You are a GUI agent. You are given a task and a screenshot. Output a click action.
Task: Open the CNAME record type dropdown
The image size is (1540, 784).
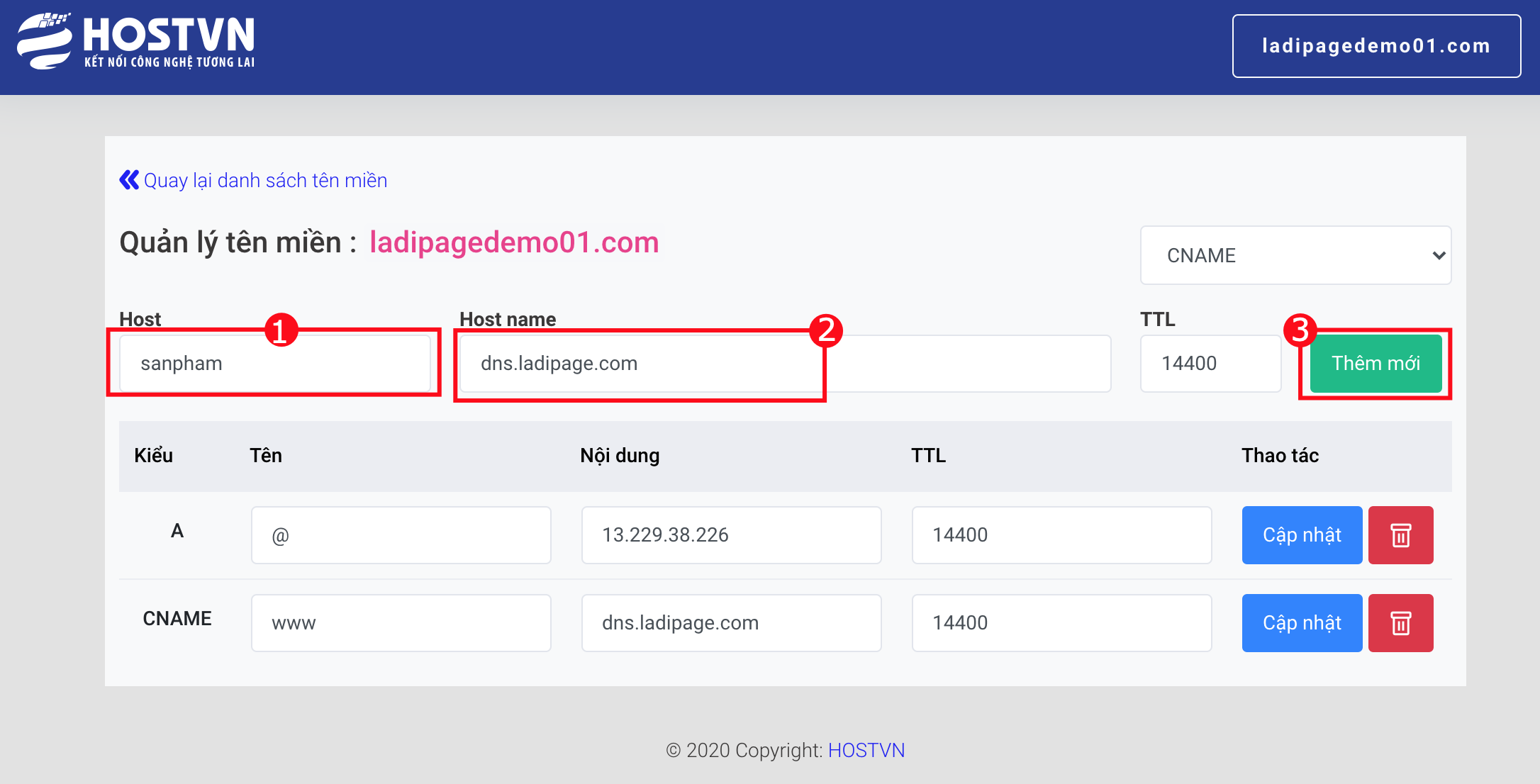(1295, 255)
